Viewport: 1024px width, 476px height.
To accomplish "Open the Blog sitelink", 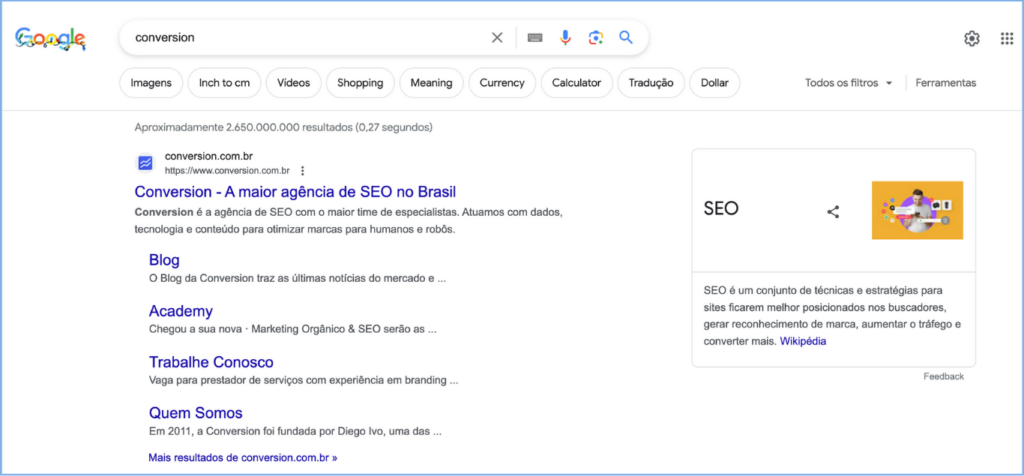I will 164,260.
